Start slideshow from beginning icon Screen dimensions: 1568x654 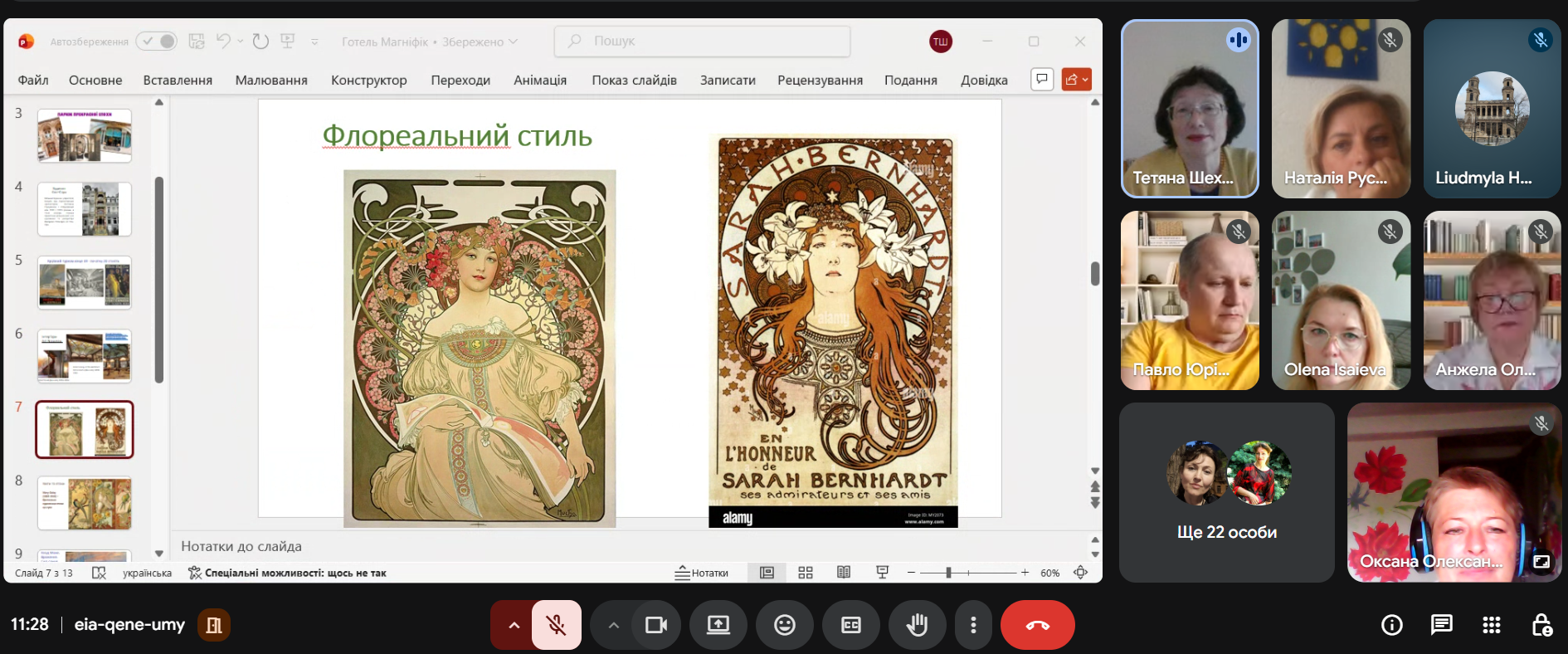point(288,41)
